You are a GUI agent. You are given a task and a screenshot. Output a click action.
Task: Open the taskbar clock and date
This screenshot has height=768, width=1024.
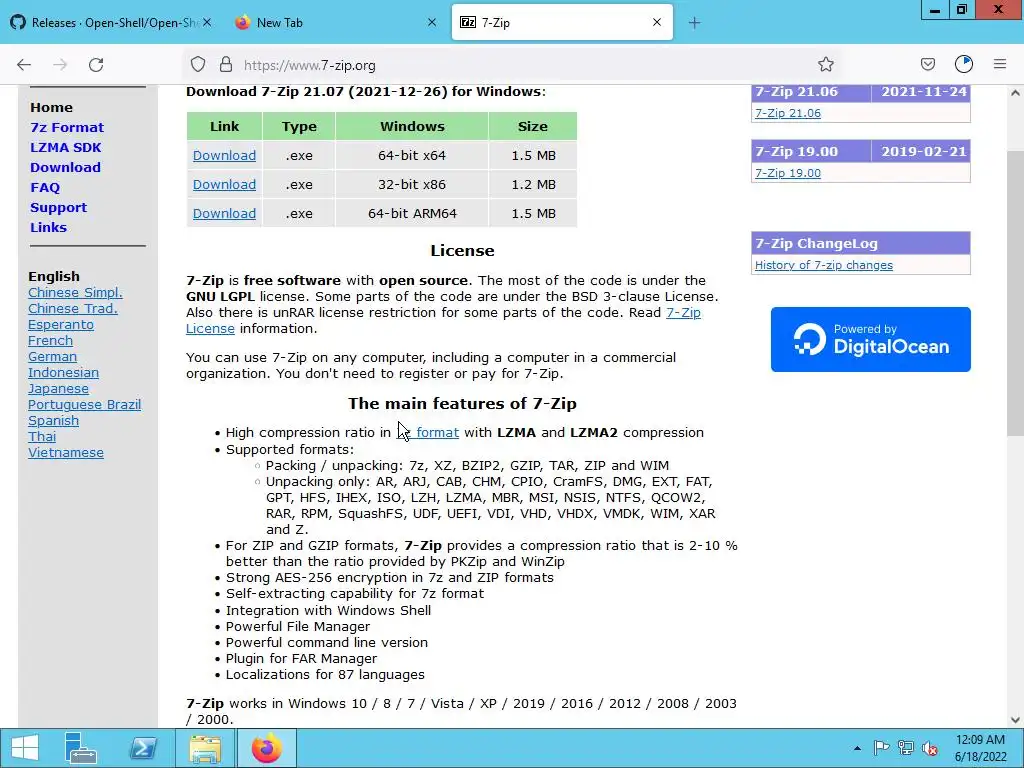(x=980, y=748)
